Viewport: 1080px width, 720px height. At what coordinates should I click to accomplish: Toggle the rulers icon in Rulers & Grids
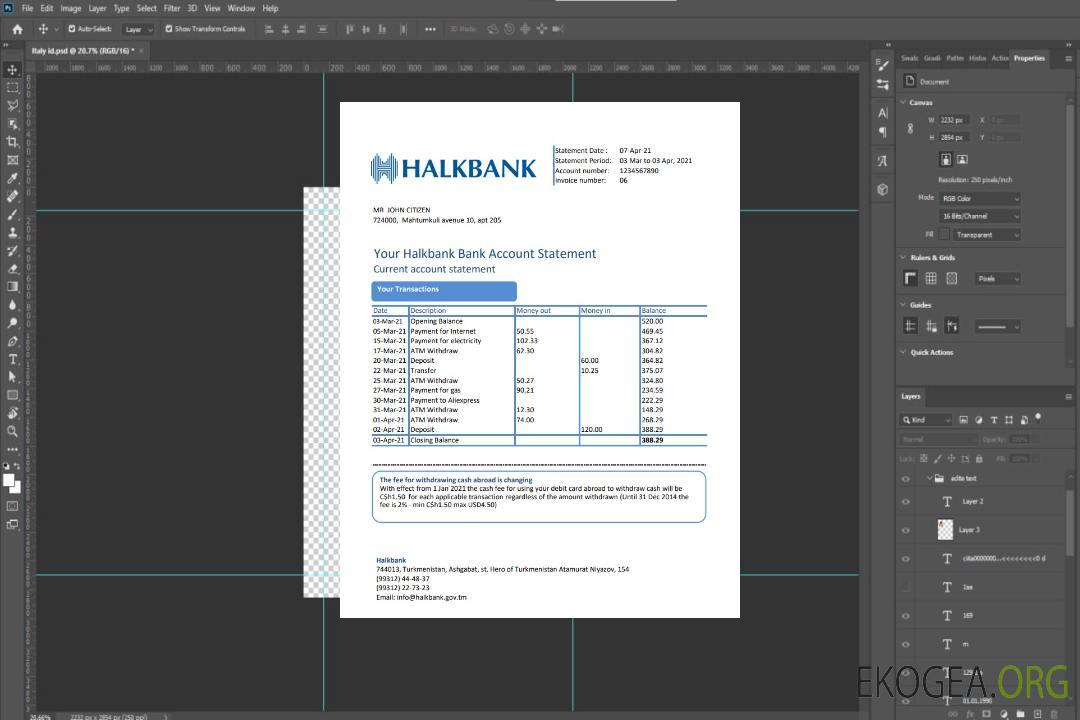click(911, 278)
